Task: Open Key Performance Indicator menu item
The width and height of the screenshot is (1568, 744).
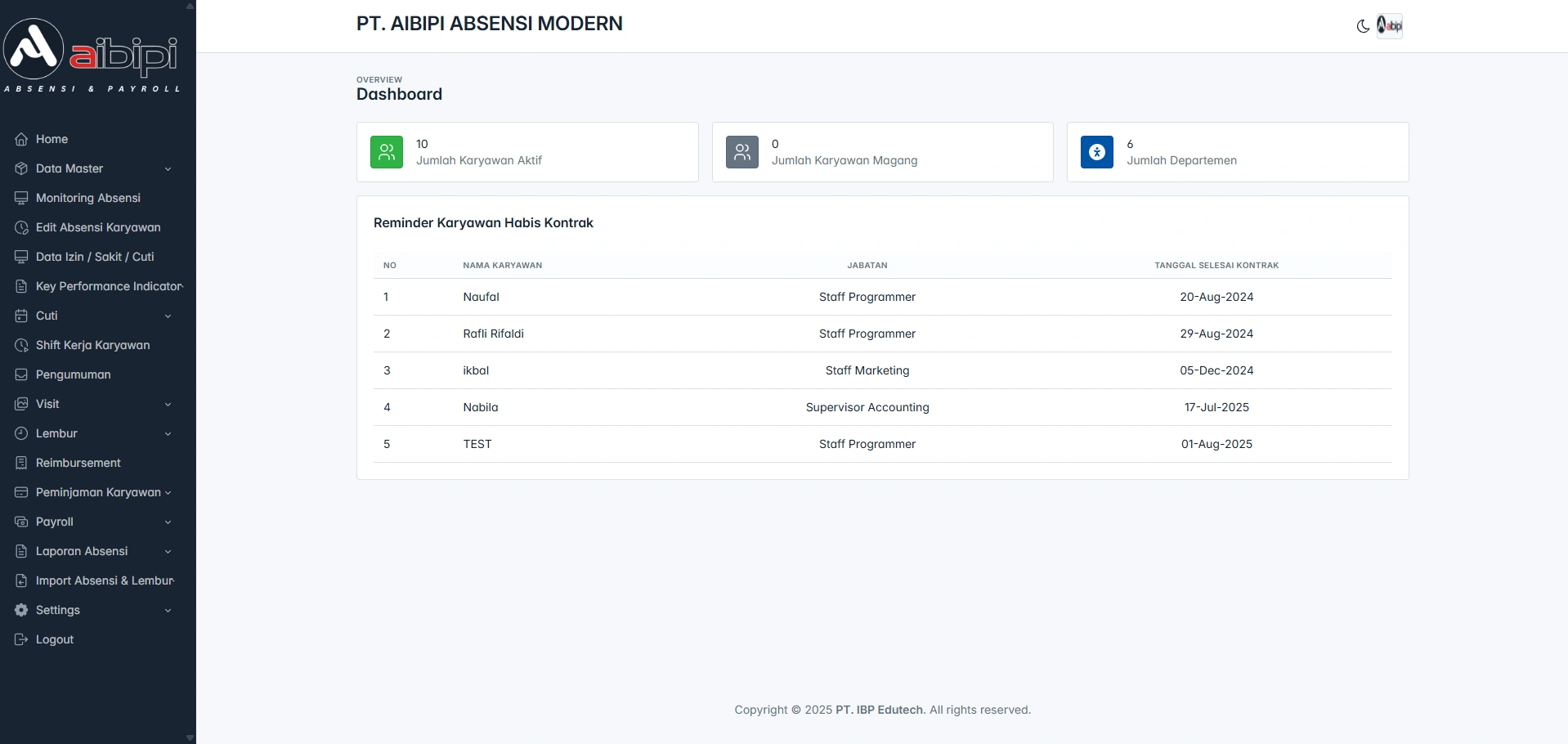Action: [109, 286]
